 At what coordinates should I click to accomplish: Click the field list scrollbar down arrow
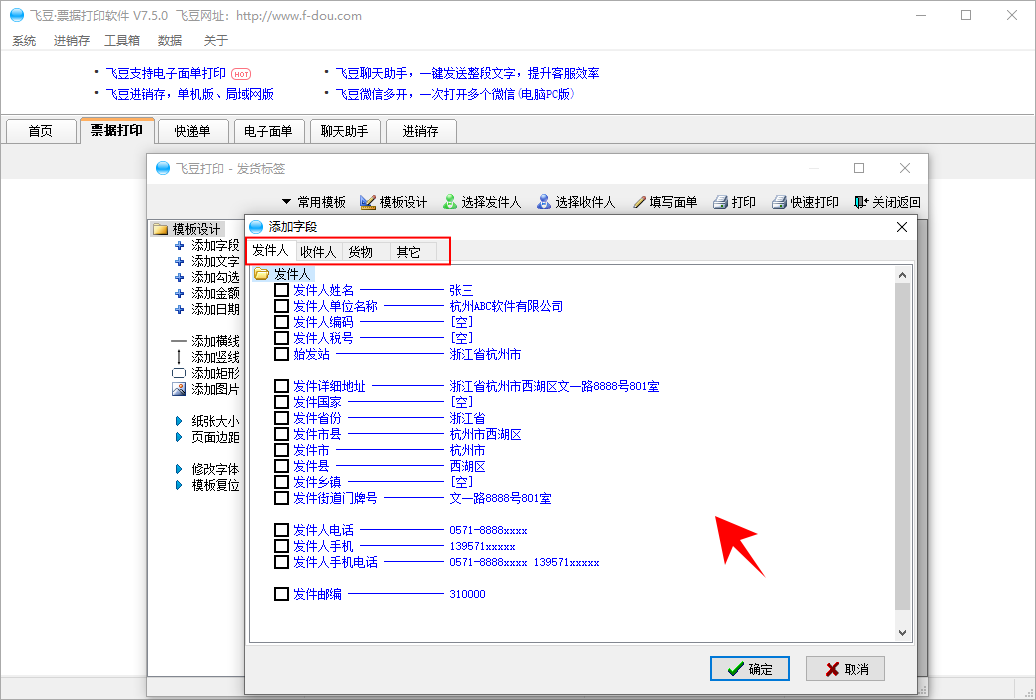click(903, 632)
